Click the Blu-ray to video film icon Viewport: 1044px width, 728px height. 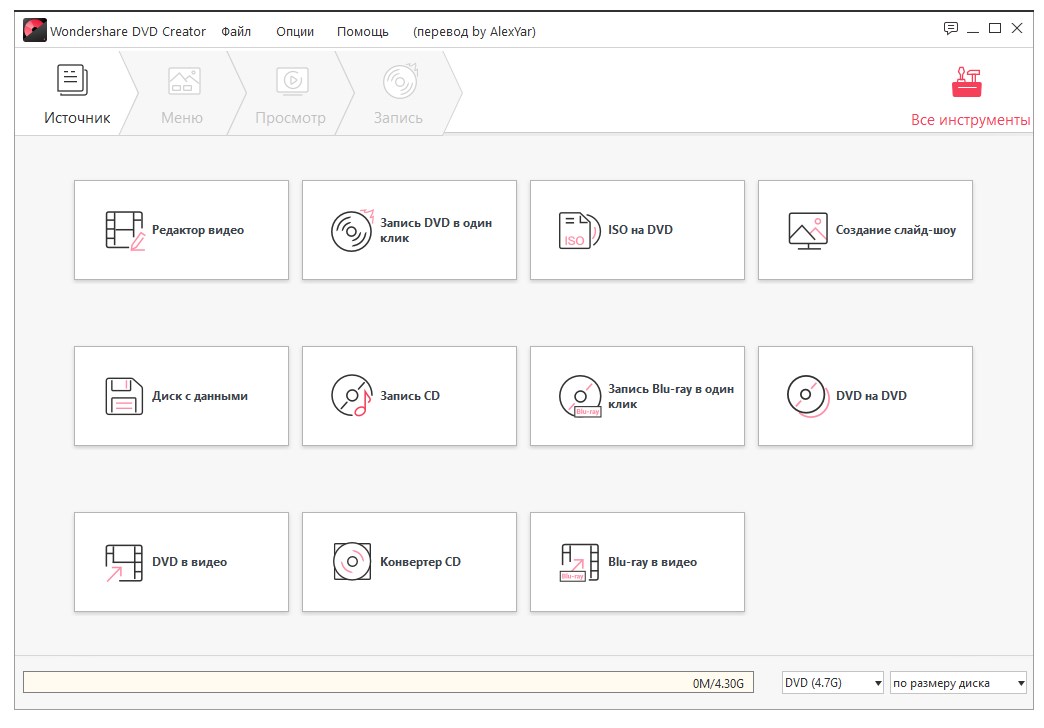point(579,562)
